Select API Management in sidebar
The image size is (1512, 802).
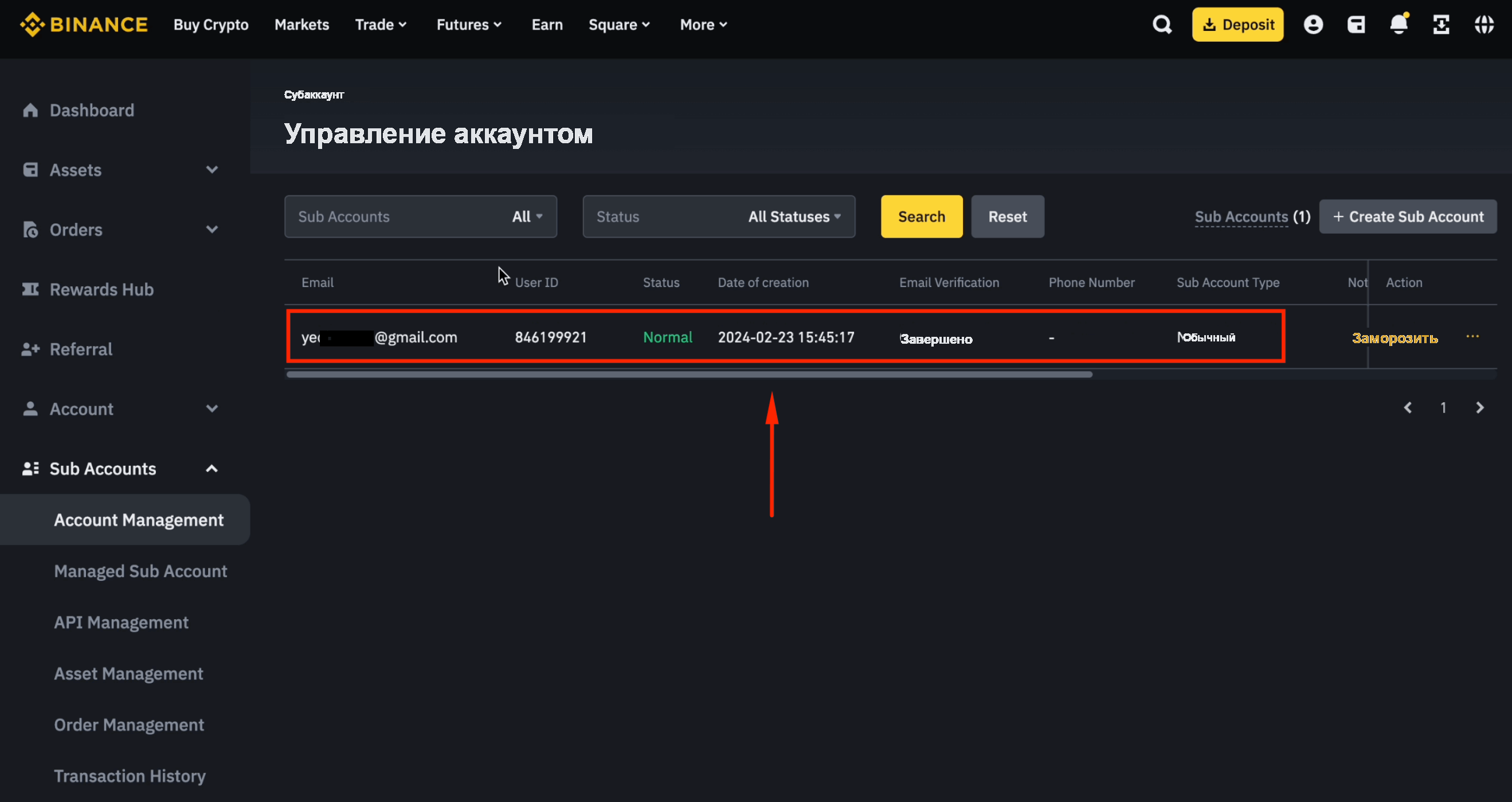point(122,623)
